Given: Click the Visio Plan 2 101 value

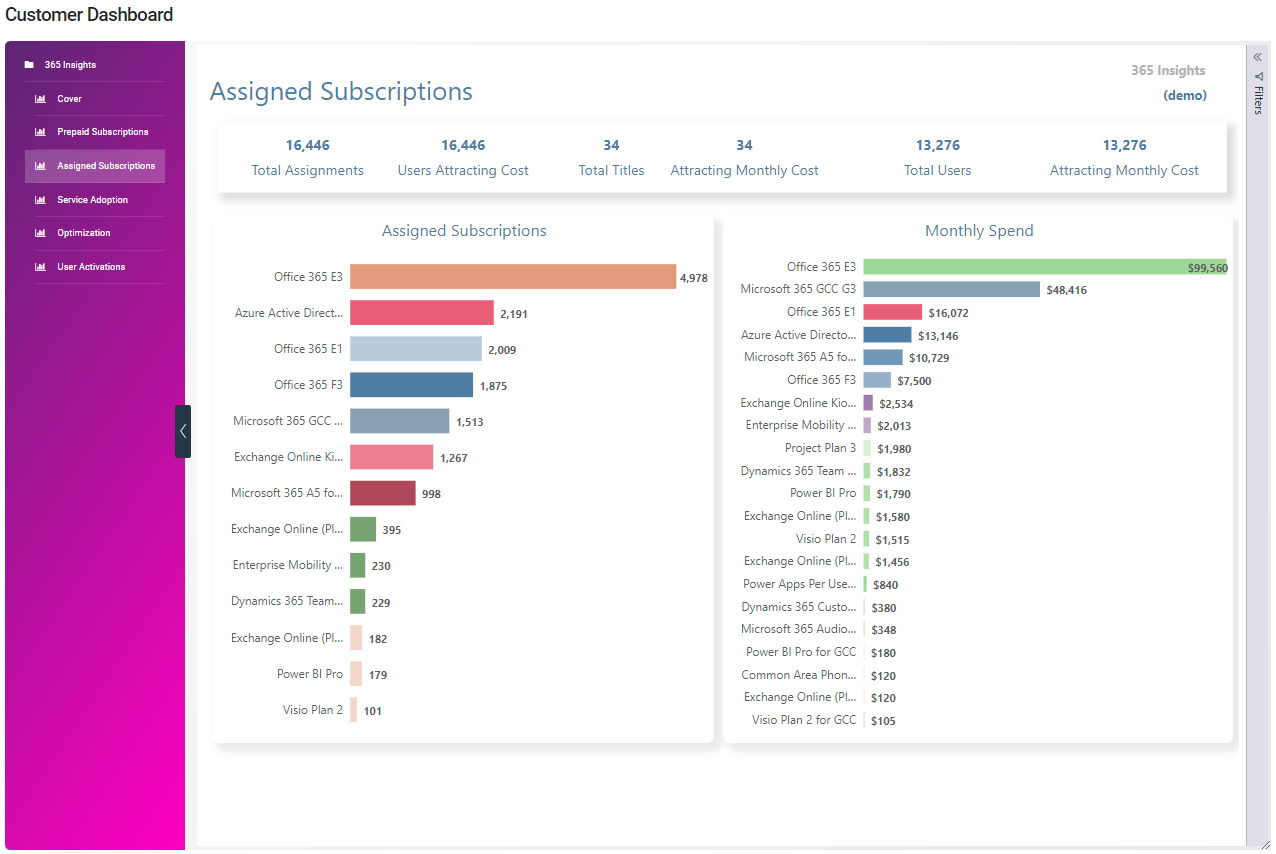Looking at the screenshot, I should click(x=372, y=711).
